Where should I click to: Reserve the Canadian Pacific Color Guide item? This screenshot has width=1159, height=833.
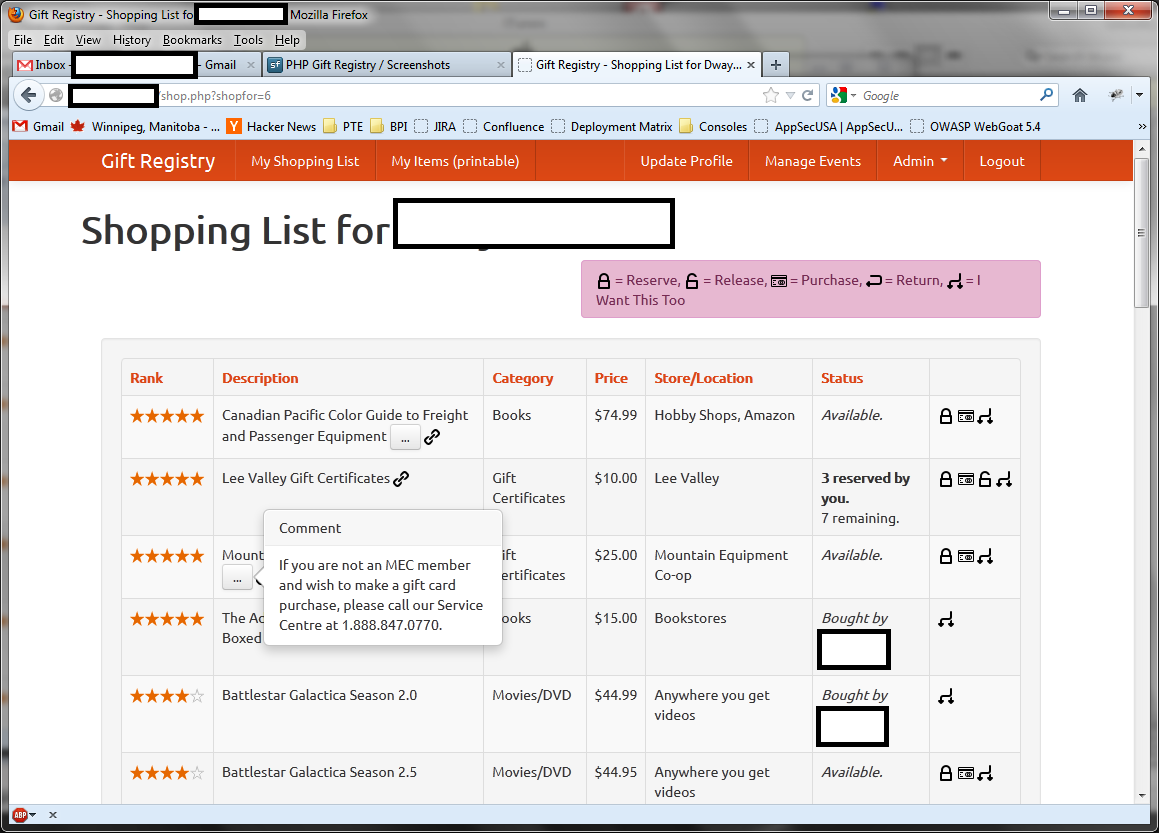click(946, 415)
